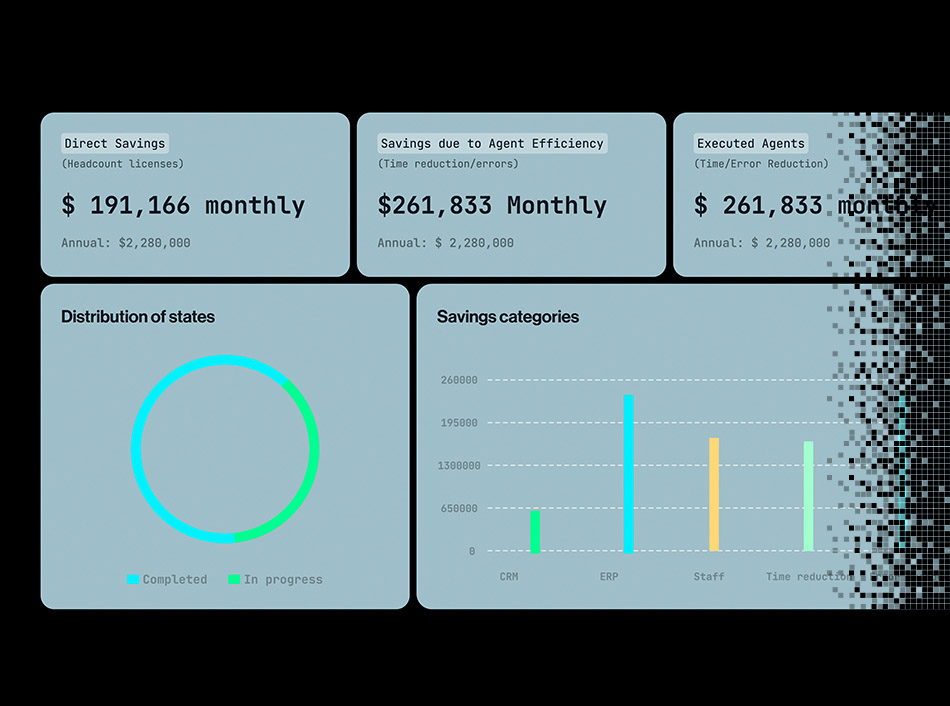Click the $261,833 Monthly value in Agent Efficiency card
Viewport: 950px width, 706px height.
click(492, 205)
